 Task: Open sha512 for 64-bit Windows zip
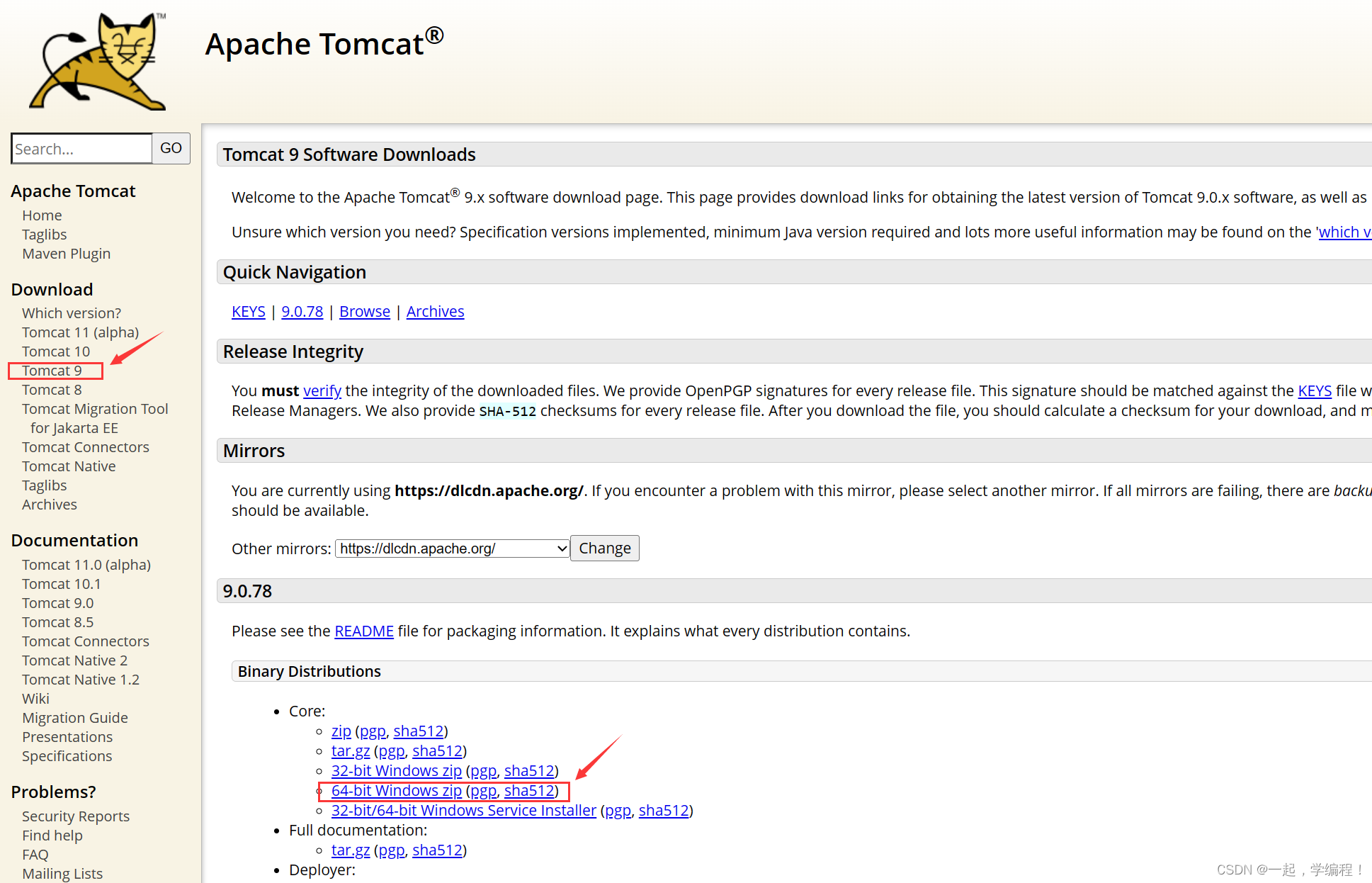pyautogui.click(x=529, y=790)
